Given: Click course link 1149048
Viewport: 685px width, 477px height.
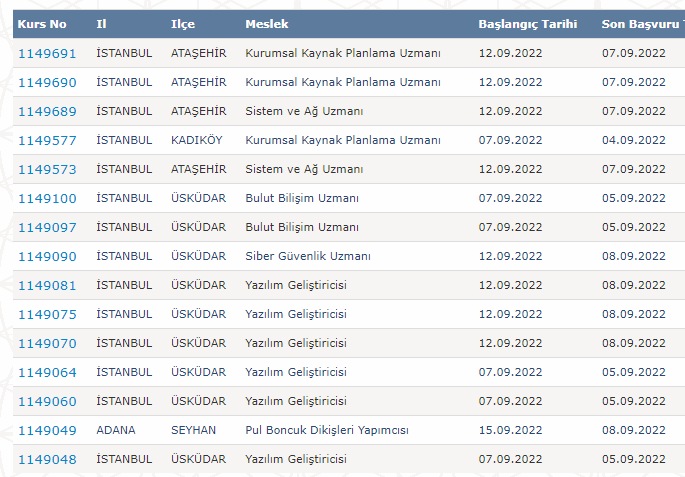Looking at the screenshot, I should (x=47, y=459).
